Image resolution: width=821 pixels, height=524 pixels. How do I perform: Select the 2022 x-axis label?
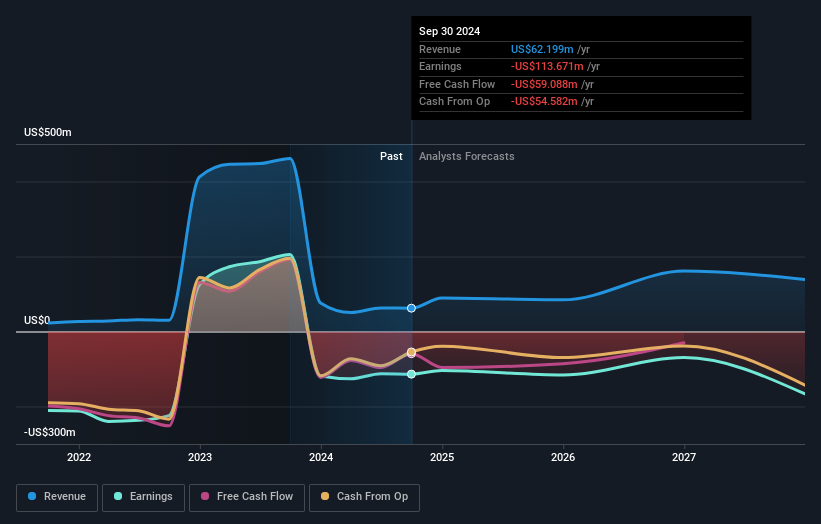click(79, 458)
